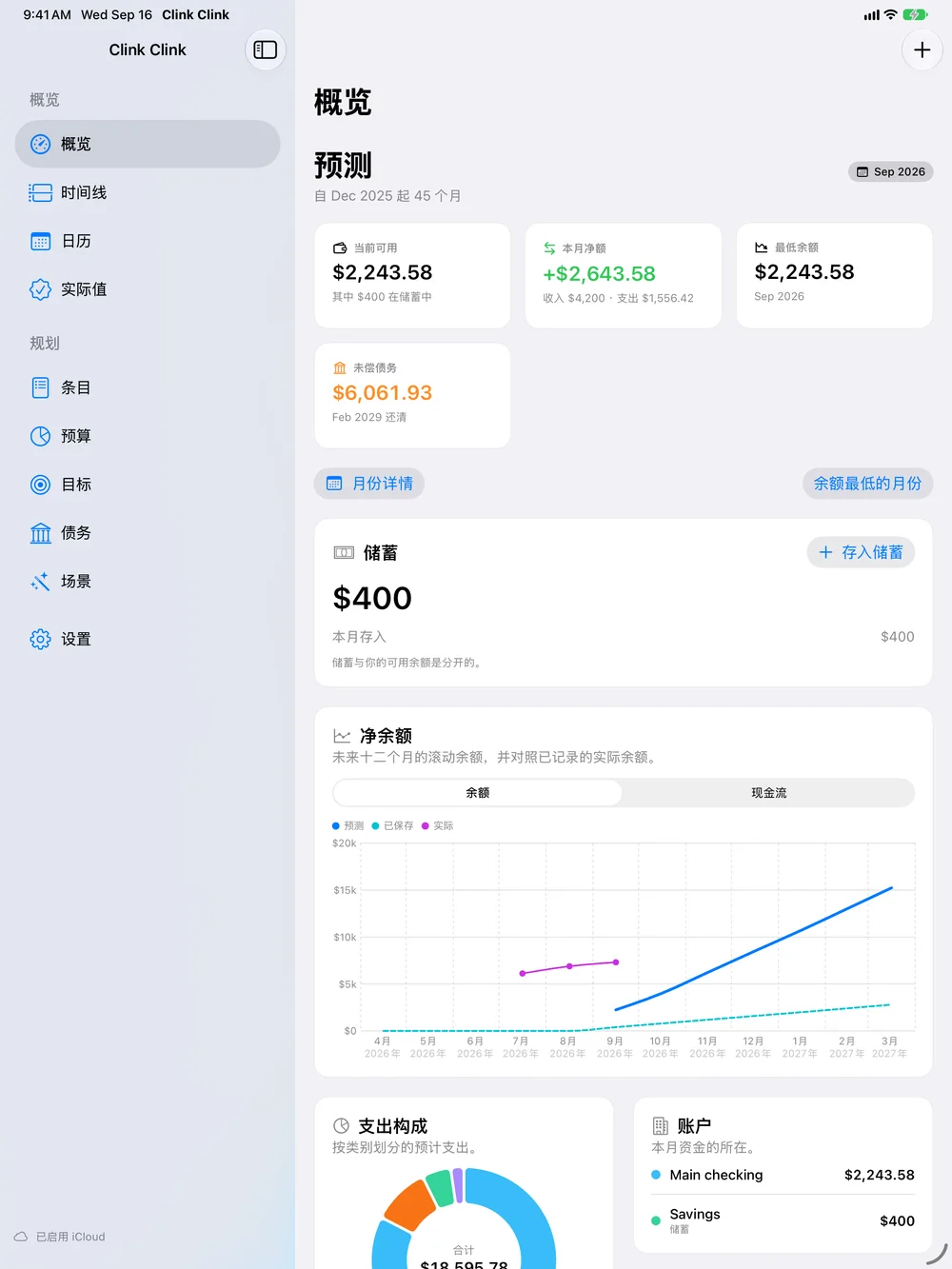The image size is (952, 1269).
Task: Click the $400 储蓄 balance amount
Action: 372,598
